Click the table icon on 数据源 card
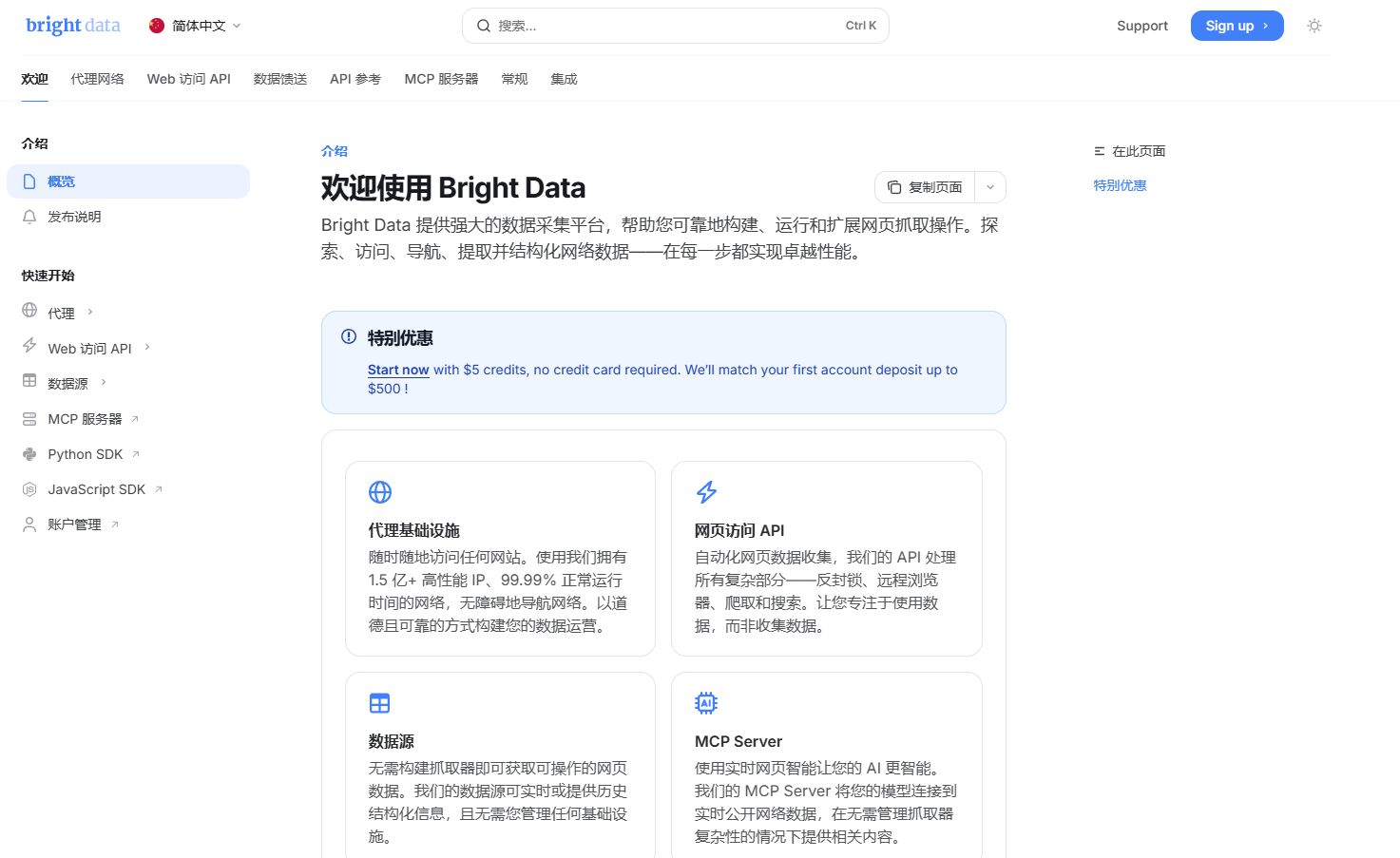 pos(380,703)
